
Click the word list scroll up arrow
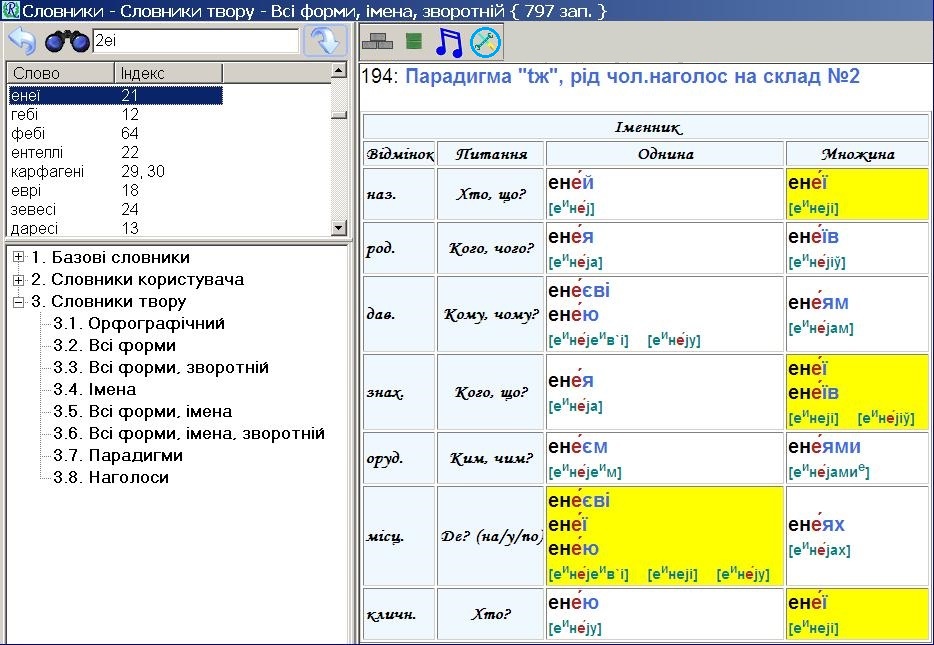click(338, 70)
